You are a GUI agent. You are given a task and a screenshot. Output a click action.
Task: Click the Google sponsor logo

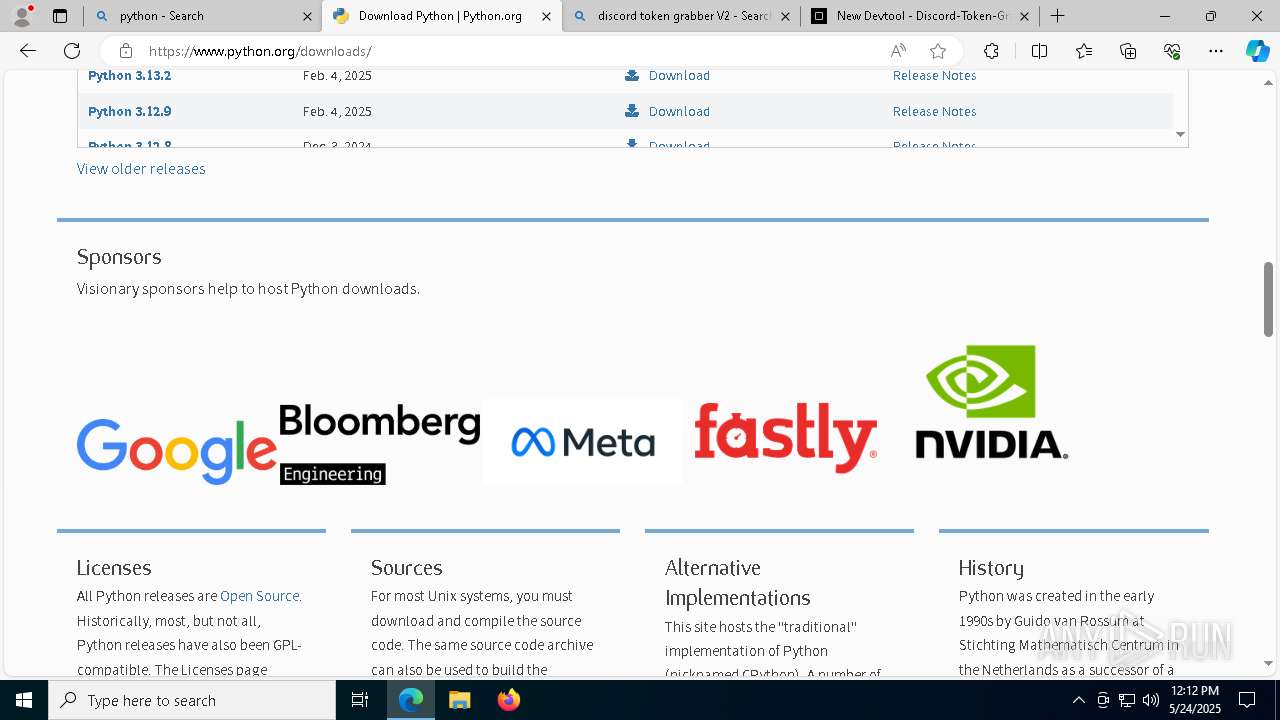coord(176,451)
